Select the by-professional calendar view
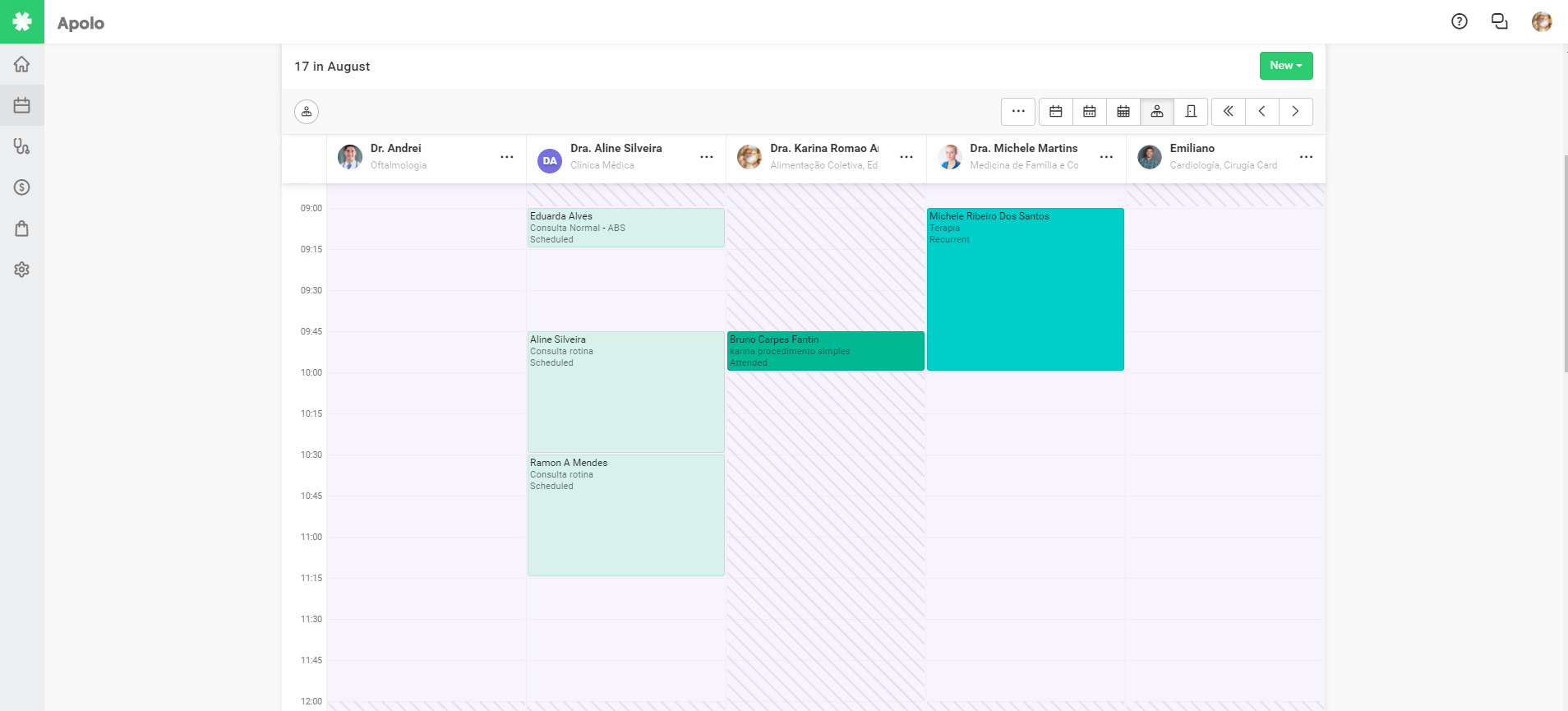Viewport: 1568px width, 711px height. [x=1157, y=112]
